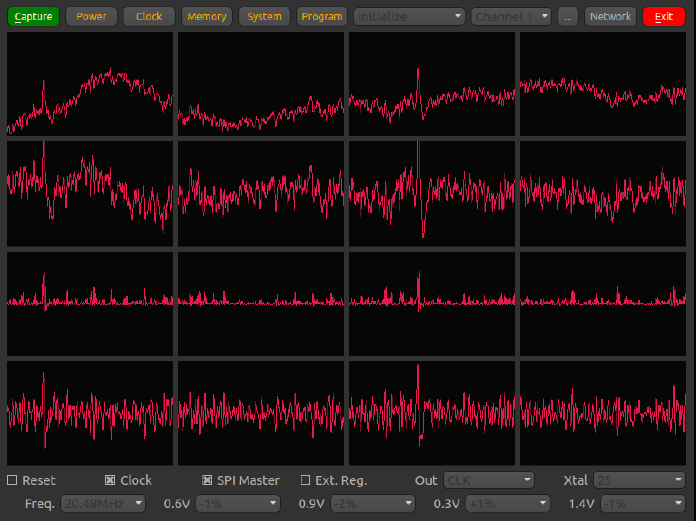Disable the SPI Master checkbox
This screenshot has width=696, height=521.
[x=208, y=481]
